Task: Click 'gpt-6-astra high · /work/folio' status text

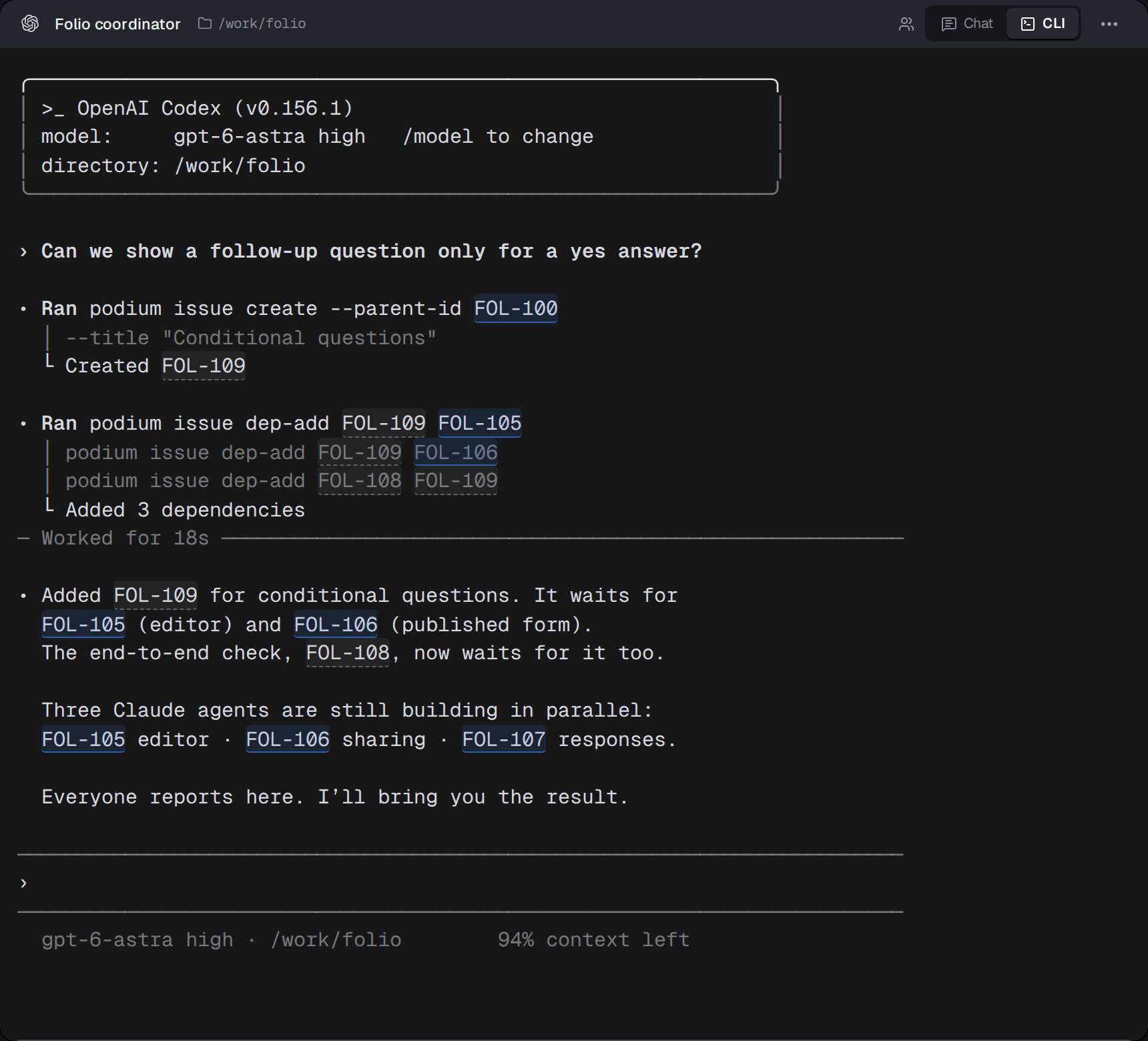Action: click(222, 940)
